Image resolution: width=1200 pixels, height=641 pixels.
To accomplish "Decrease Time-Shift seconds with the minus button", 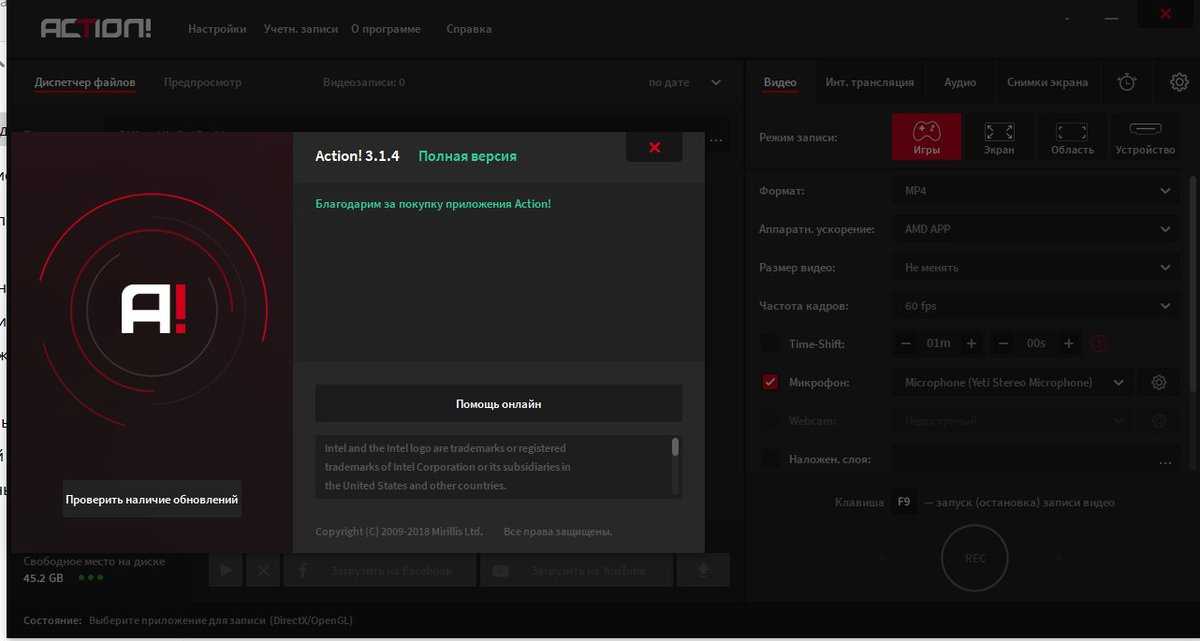I will pos(1004,344).
